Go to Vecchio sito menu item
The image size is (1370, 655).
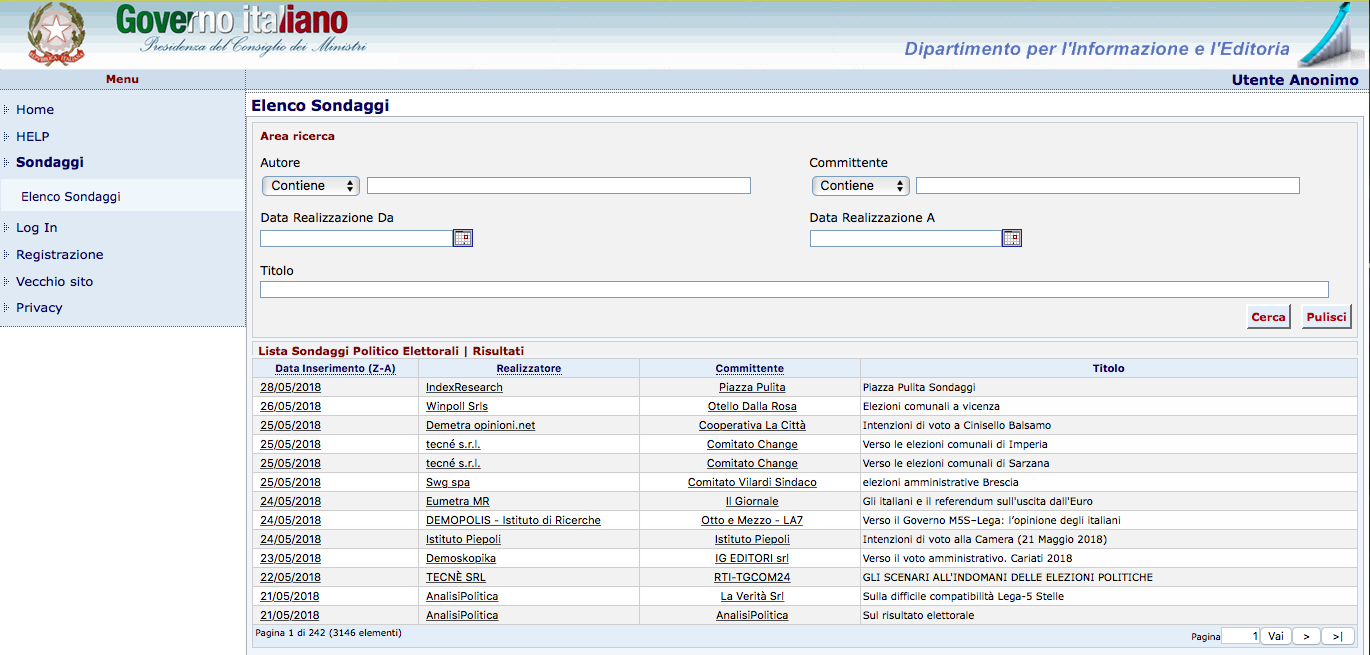(x=54, y=282)
